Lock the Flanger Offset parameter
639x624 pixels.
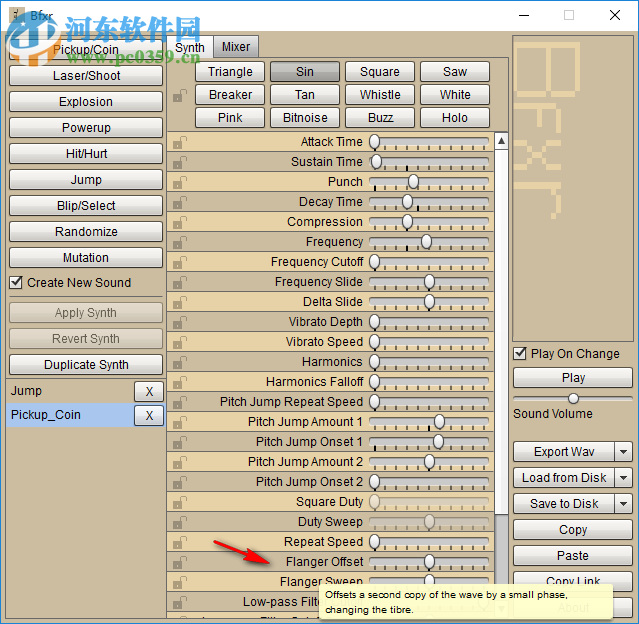pos(180,562)
